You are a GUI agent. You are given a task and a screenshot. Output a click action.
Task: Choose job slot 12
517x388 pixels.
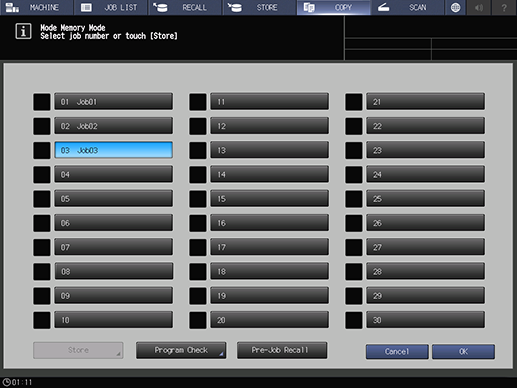(x=270, y=126)
